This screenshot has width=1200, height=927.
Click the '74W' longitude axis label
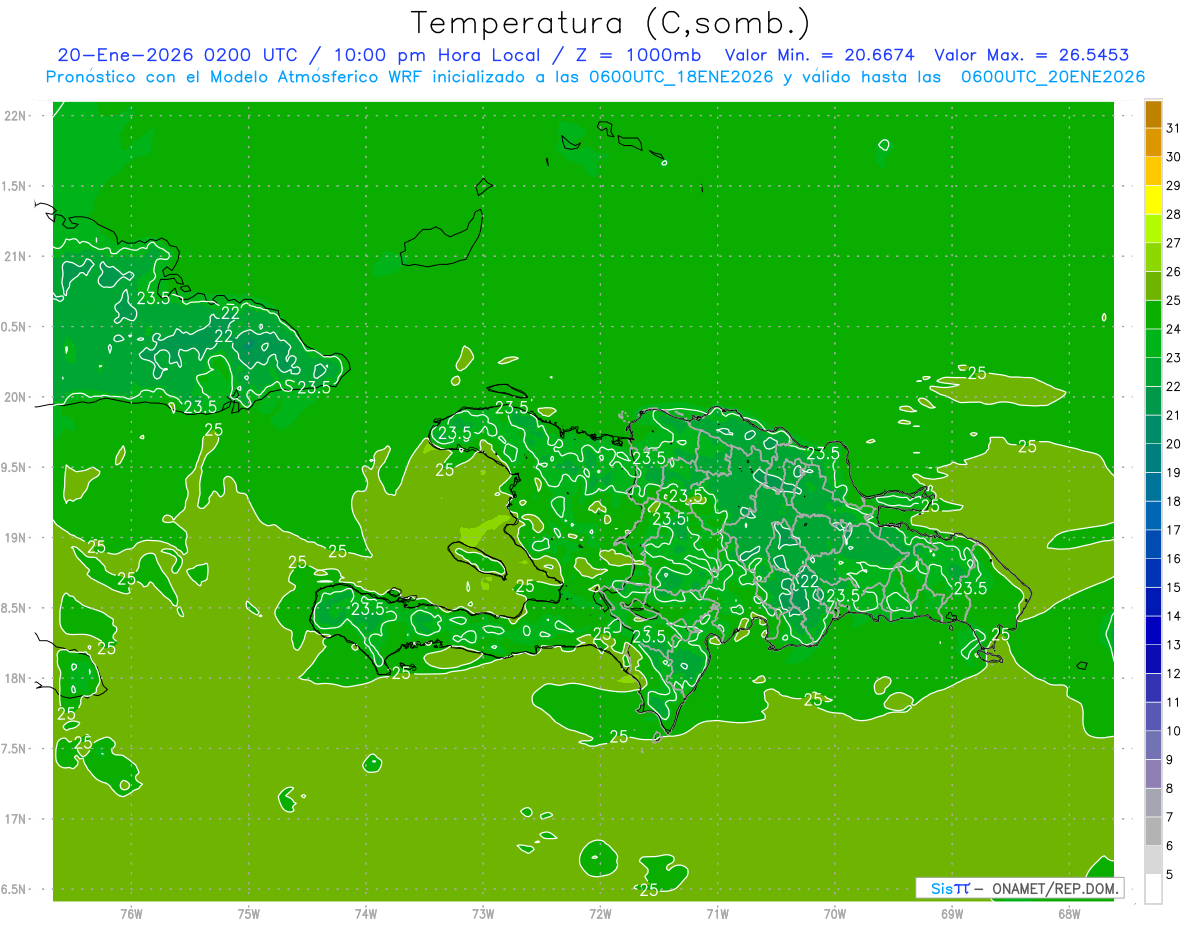click(366, 914)
